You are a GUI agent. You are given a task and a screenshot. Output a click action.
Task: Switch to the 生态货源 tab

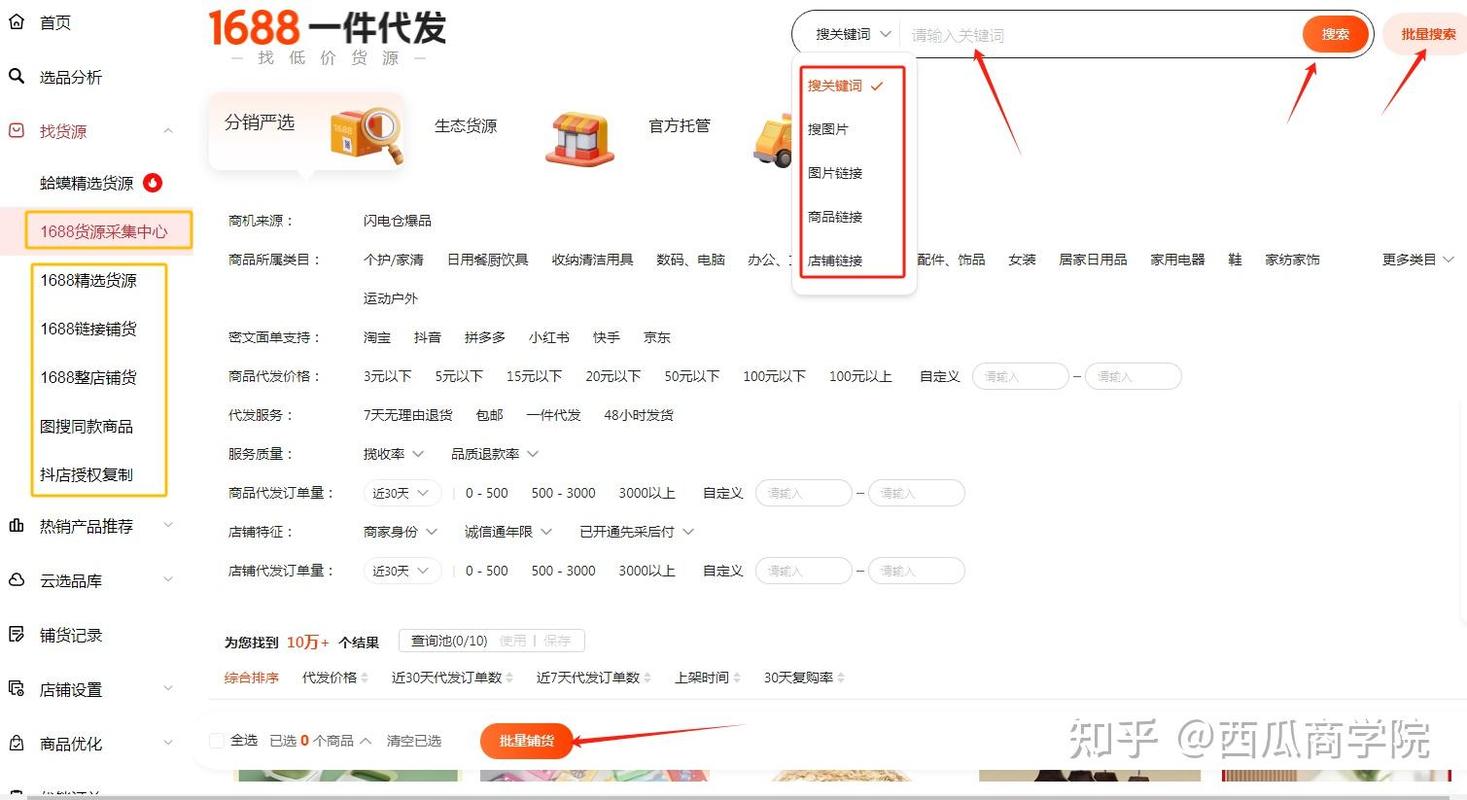pos(465,126)
